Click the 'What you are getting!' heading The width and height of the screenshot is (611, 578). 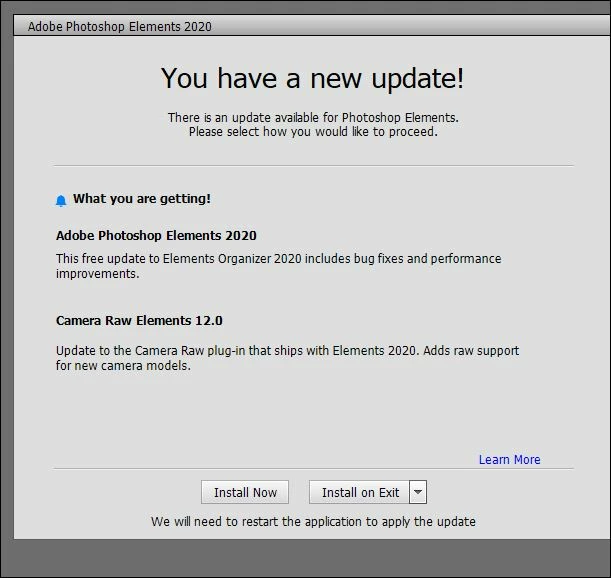coord(142,199)
